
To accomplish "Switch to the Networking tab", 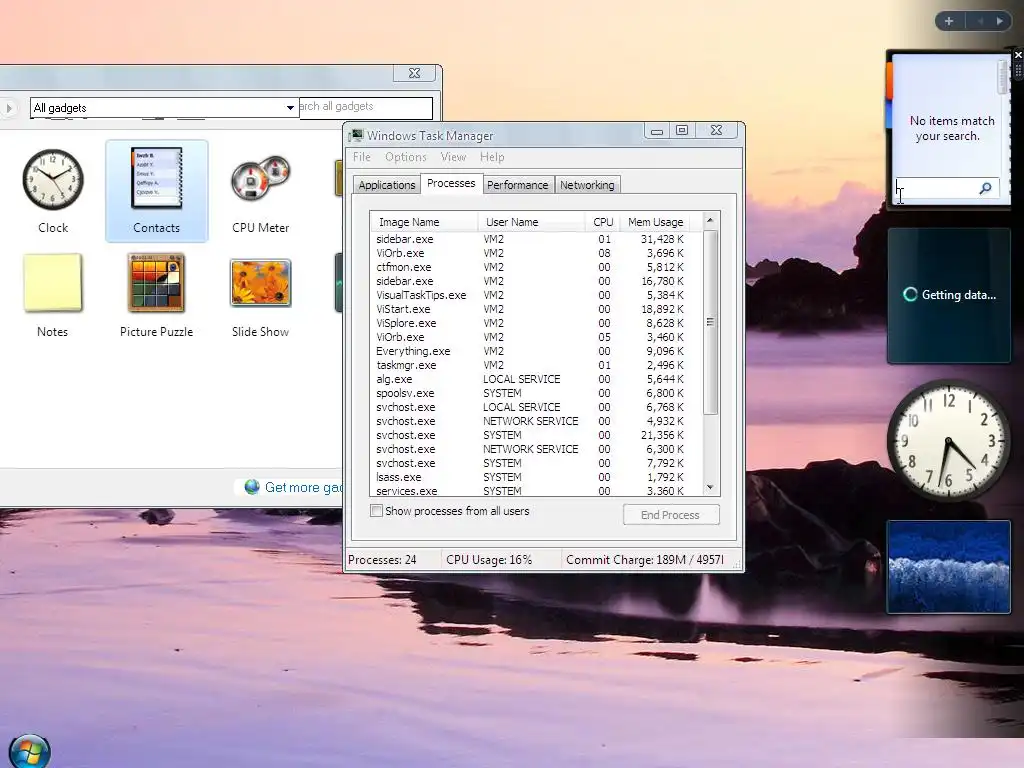I will [x=587, y=185].
